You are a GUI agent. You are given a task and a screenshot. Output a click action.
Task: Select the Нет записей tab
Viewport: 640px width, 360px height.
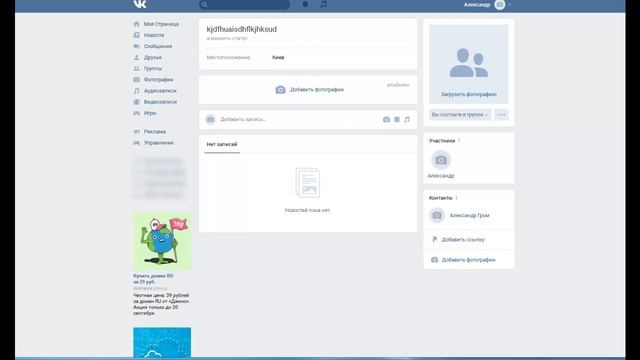(222, 144)
